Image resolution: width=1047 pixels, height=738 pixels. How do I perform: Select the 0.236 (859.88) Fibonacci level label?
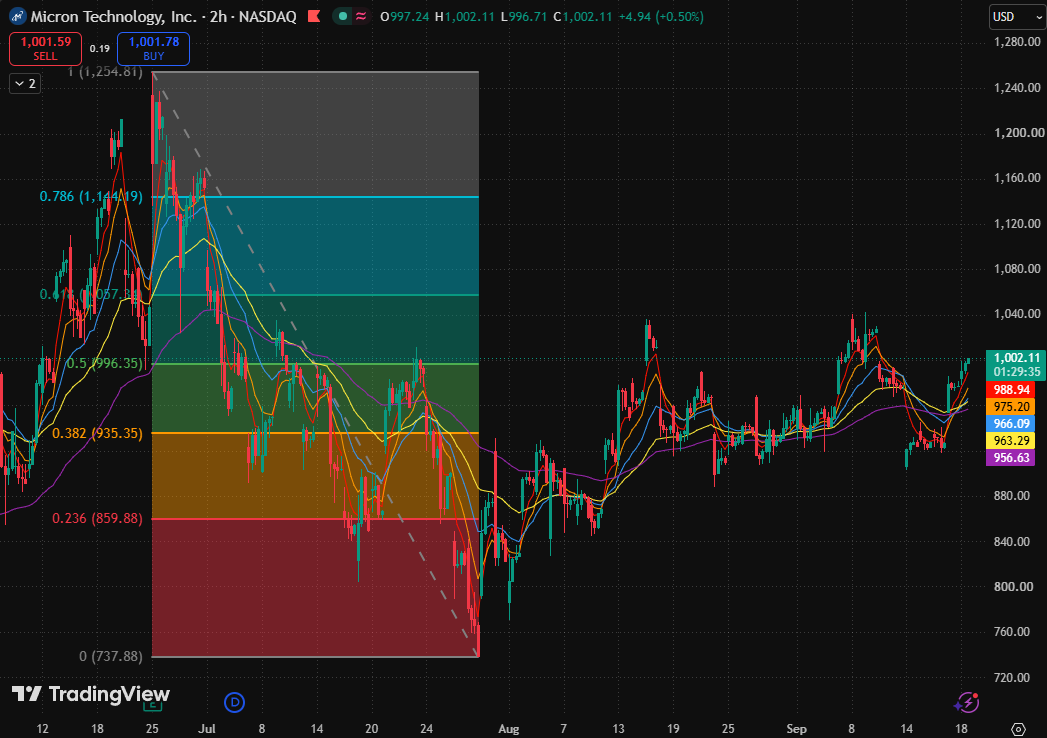(97, 518)
